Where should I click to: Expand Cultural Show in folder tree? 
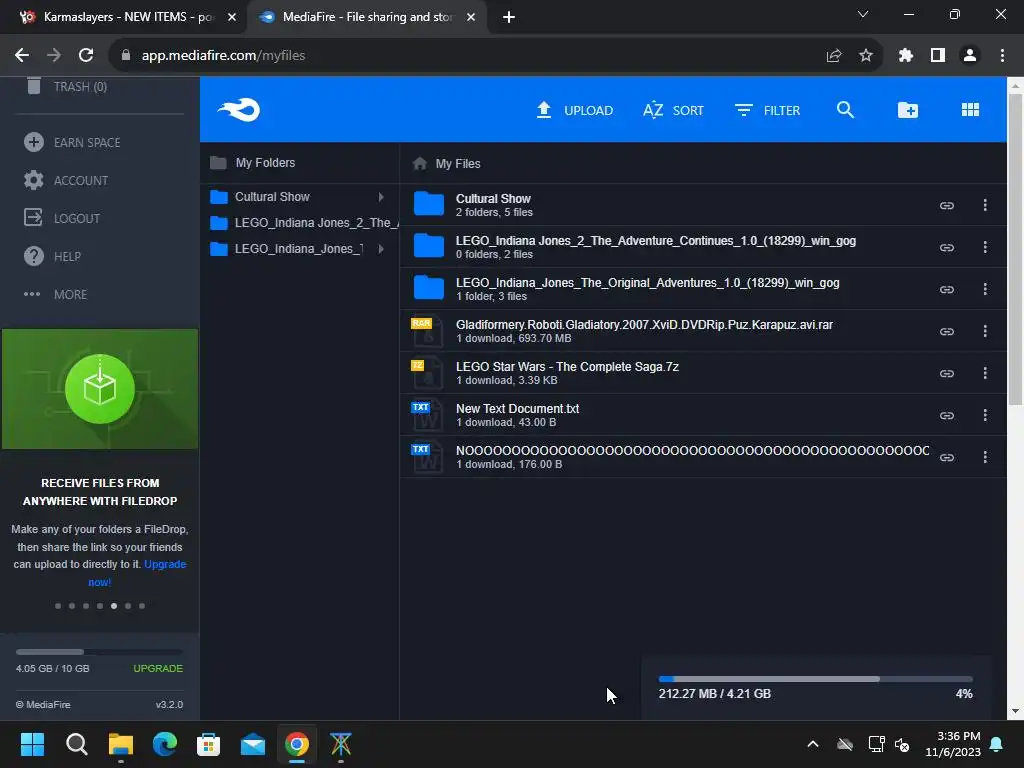click(x=381, y=197)
